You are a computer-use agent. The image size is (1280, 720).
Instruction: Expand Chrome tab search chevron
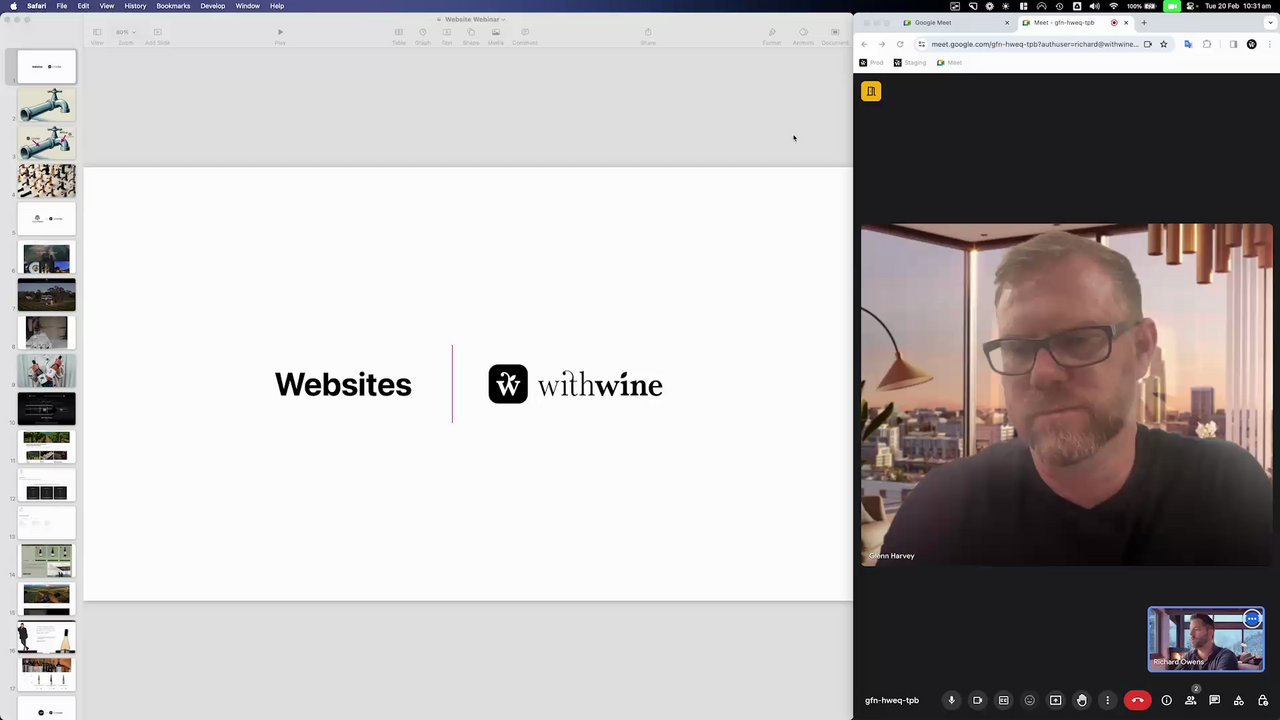click(x=1270, y=22)
